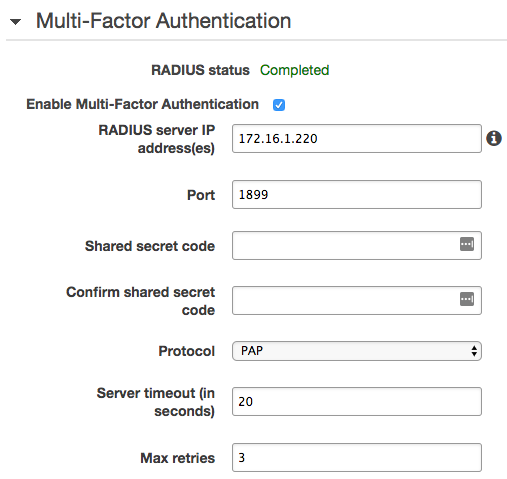Collapse the Multi-Factor Authentication section

(16, 22)
